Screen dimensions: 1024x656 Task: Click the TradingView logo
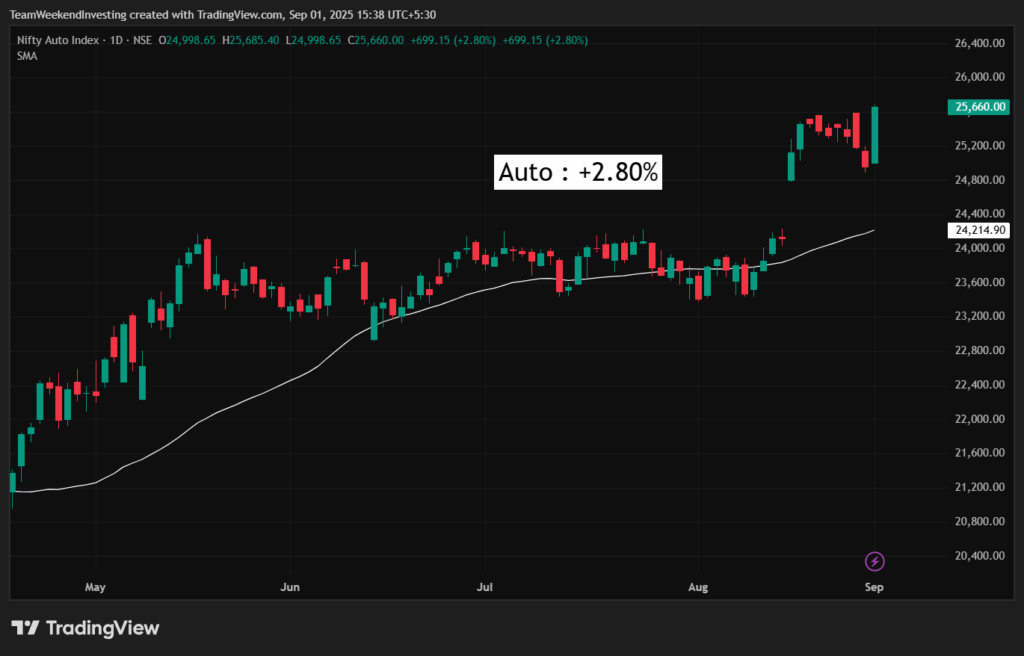[86, 629]
